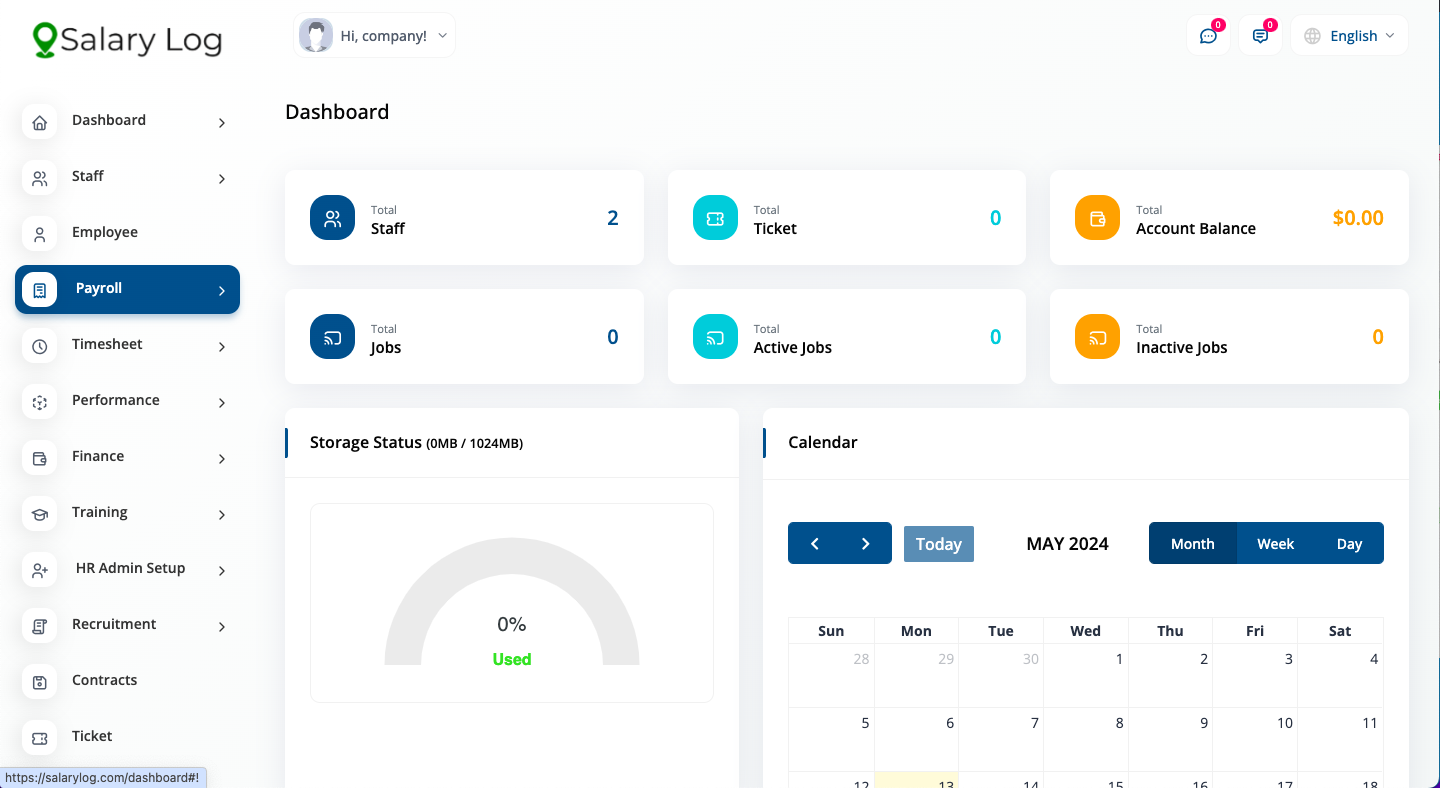This screenshot has width=1440, height=788.
Task: Open the message notification icon in header
Action: coord(1260,36)
